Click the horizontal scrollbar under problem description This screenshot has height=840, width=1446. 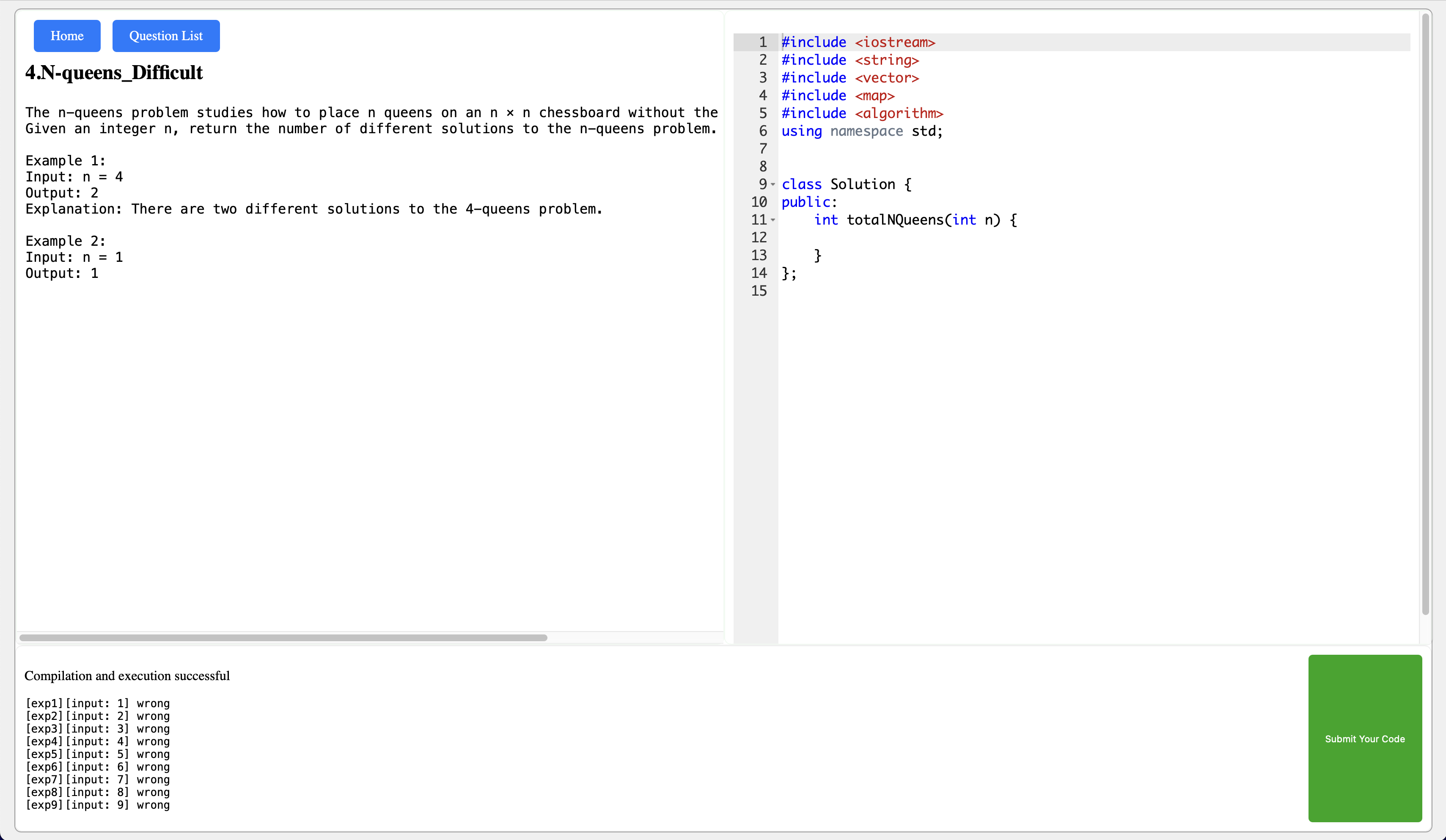tap(283, 637)
